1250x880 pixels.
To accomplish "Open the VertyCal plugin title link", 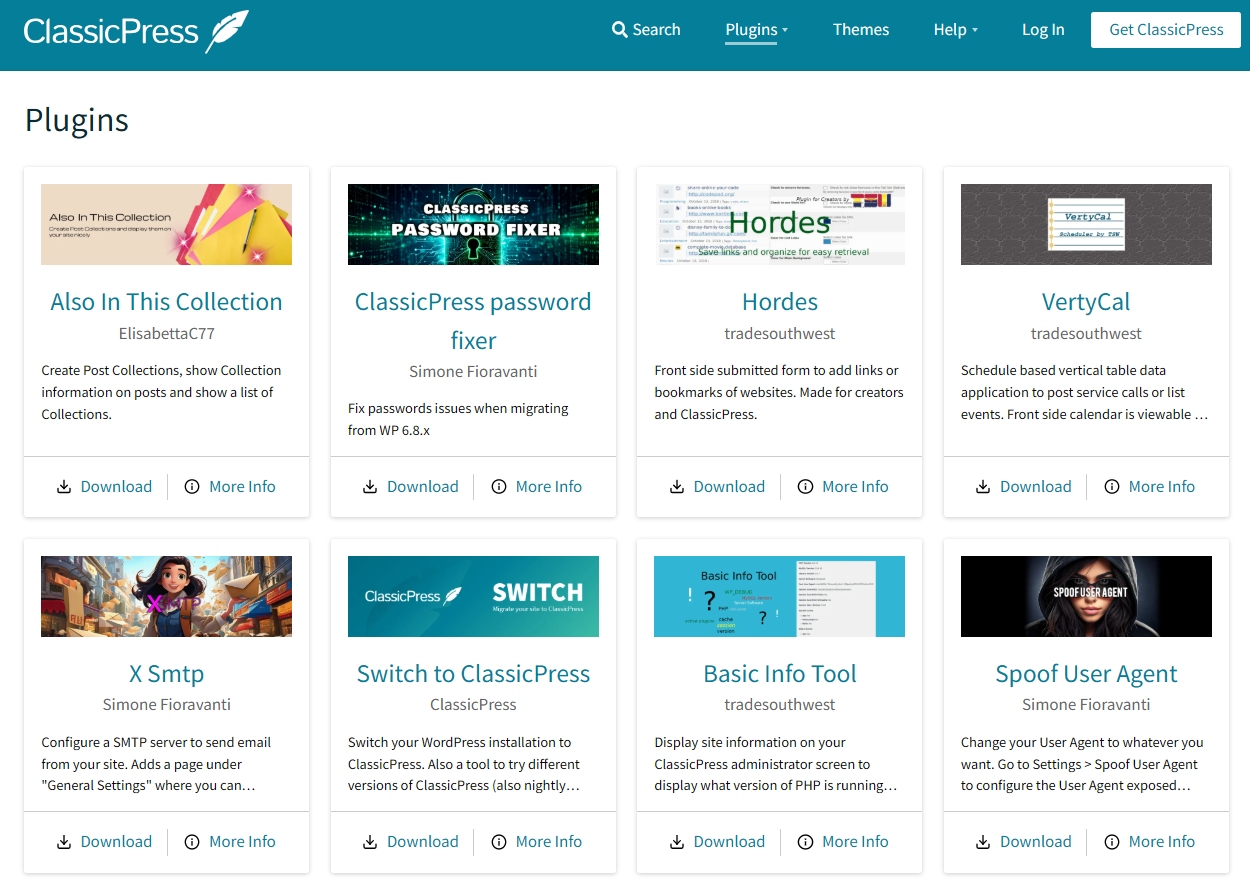I will click(x=1086, y=302).
